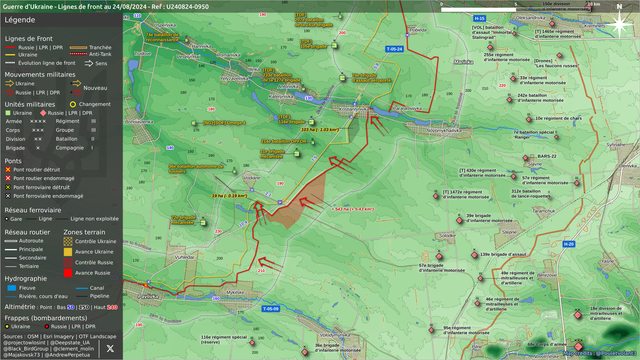Select the 'Avance Russie' red swatch
The image size is (640, 360).
click(68, 273)
